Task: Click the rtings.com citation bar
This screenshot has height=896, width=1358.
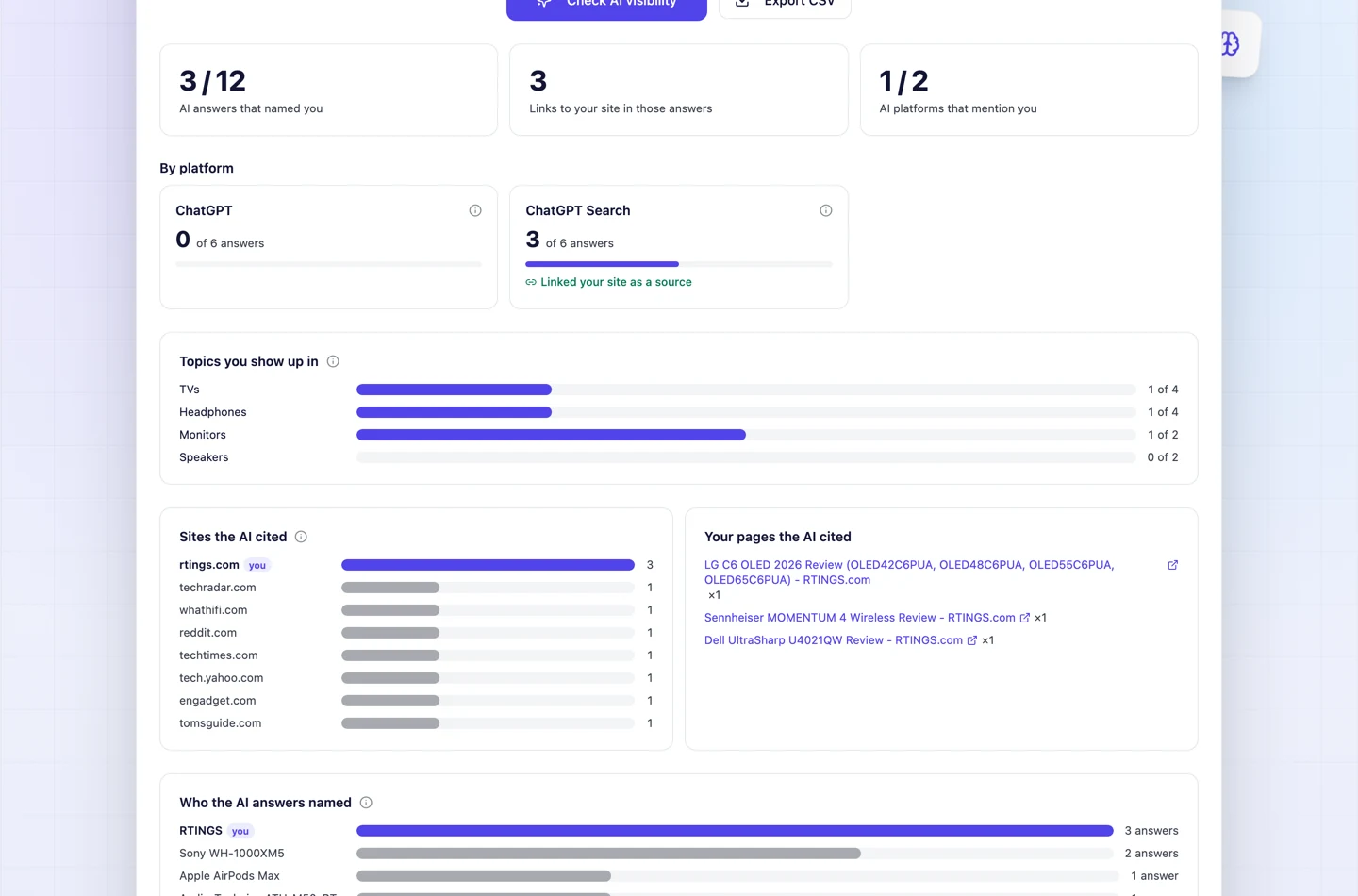Action: coord(488,565)
